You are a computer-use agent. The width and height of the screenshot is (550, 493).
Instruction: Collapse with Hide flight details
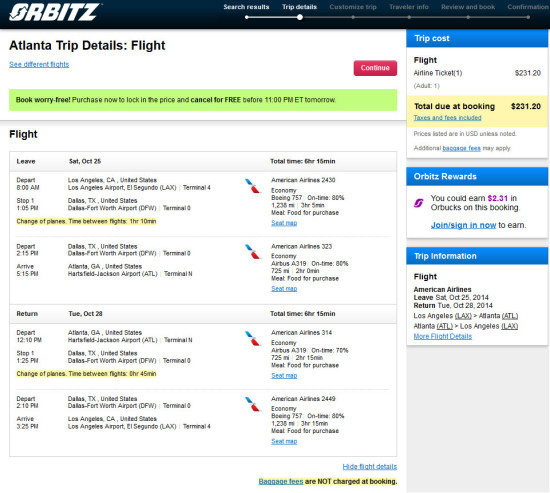(x=370, y=466)
